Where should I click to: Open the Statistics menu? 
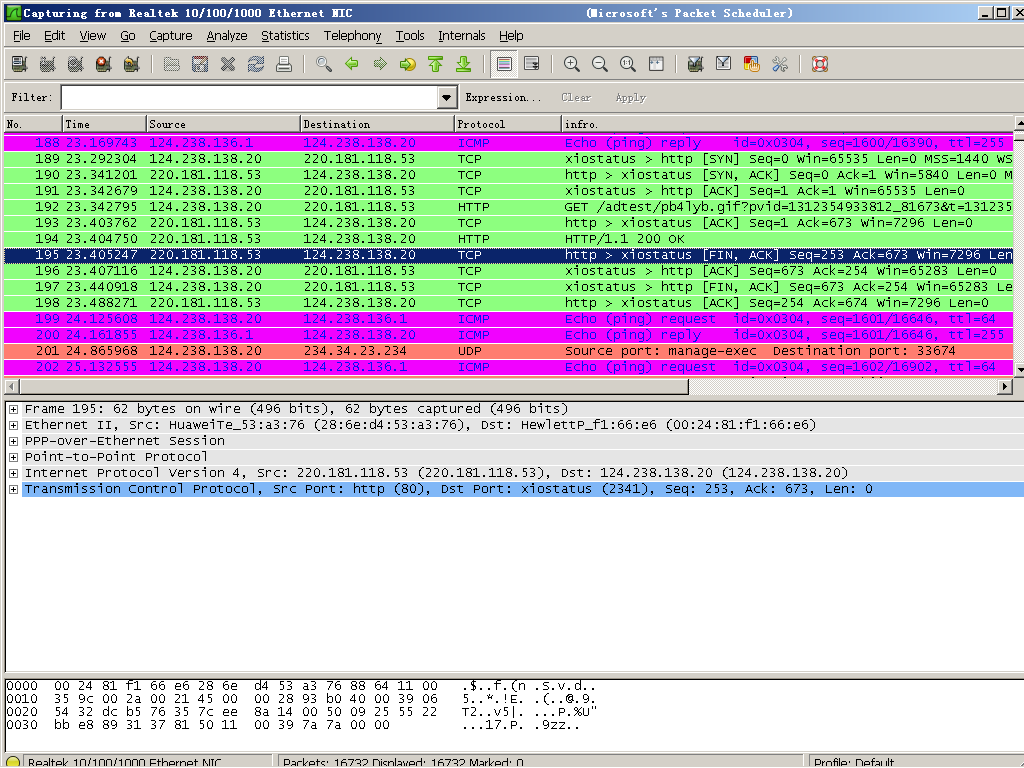pos(285,36)
